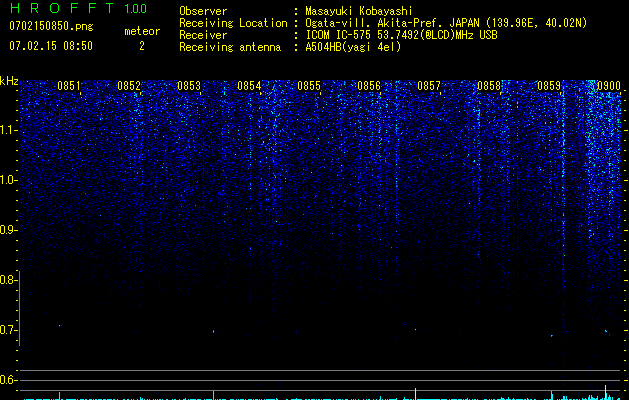Click the 'Receiving antenna' label
The image size is (629, 400).
point(230,47)
